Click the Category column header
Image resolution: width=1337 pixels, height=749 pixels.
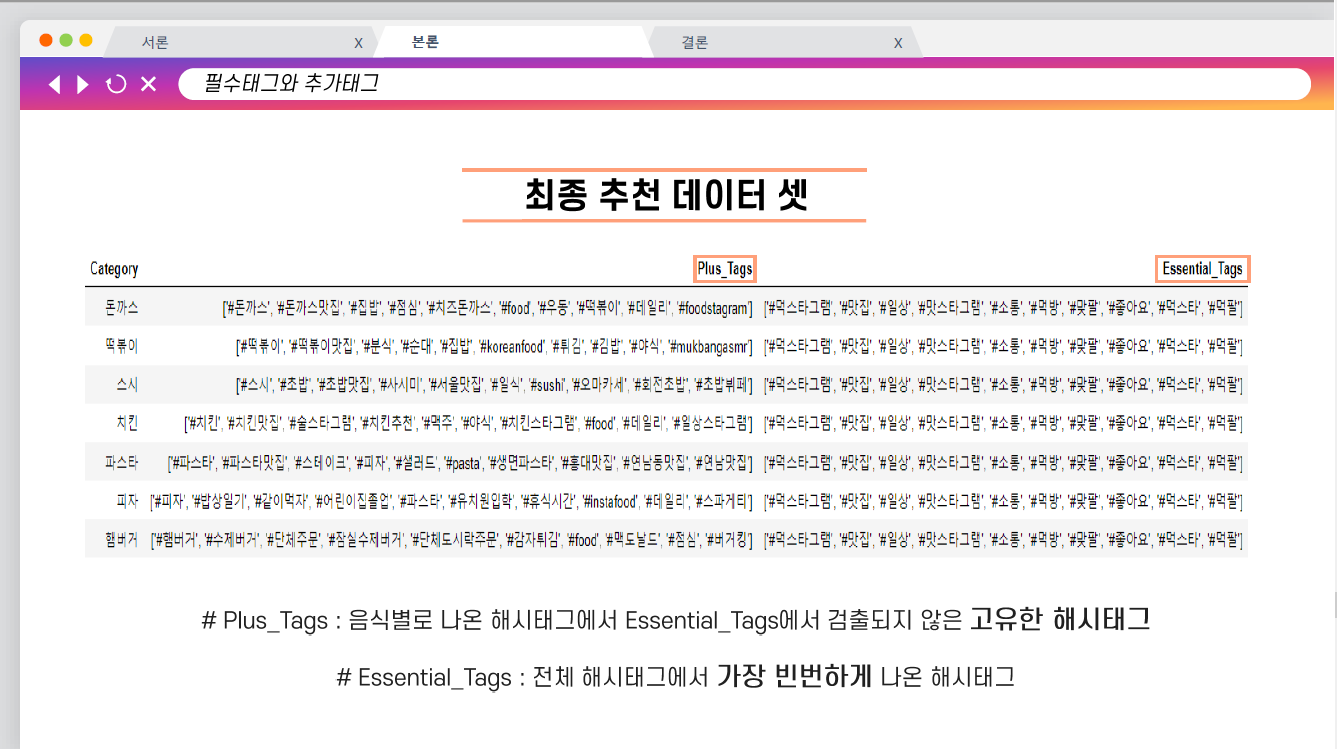[x=114, y=268]
